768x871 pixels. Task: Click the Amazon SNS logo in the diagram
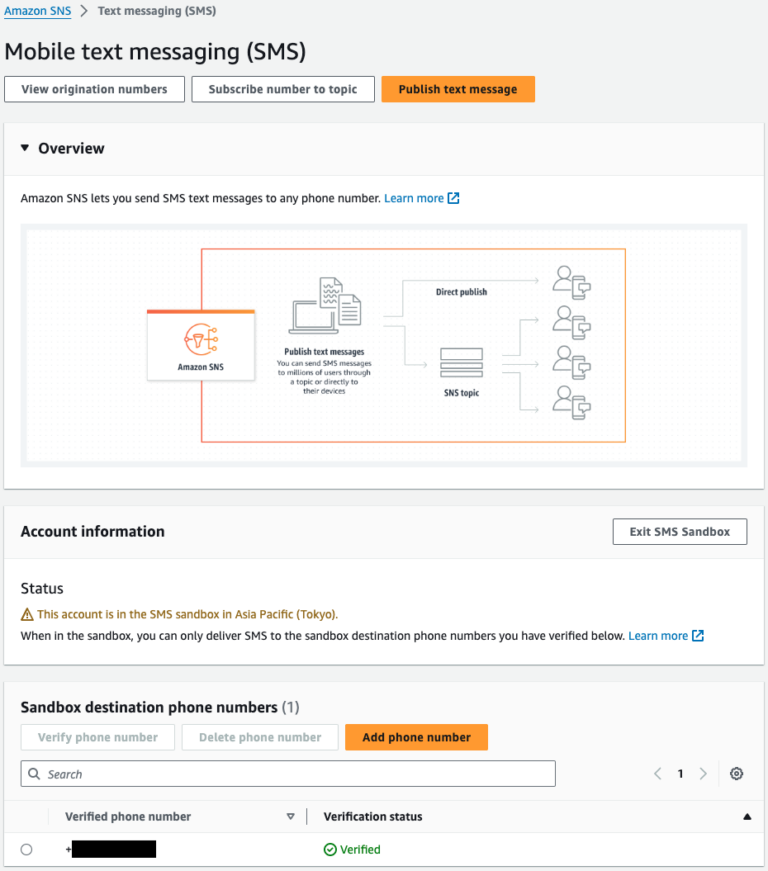[x=200, y=338]
